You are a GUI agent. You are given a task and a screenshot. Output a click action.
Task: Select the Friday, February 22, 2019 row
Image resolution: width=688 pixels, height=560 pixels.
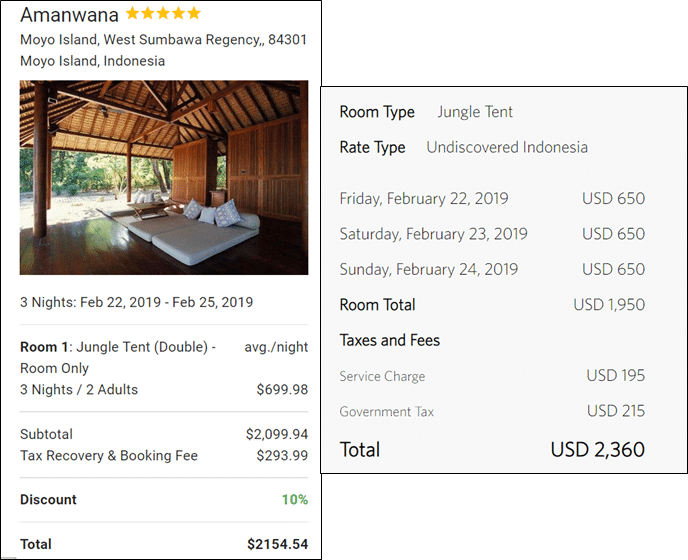pos(492,198)
